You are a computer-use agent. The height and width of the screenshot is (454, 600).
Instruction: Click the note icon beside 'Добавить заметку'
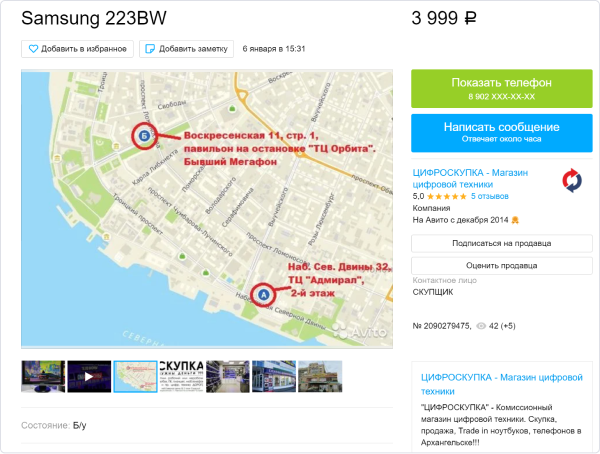149,48
